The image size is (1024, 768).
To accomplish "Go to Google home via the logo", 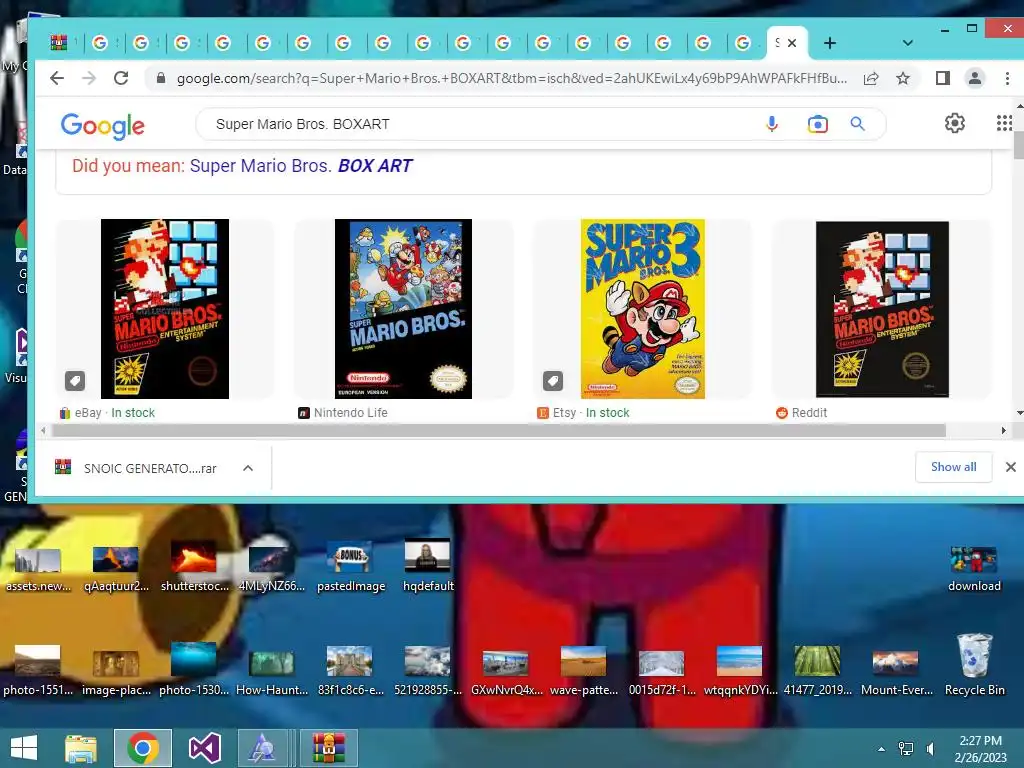I will coord(103,126).
